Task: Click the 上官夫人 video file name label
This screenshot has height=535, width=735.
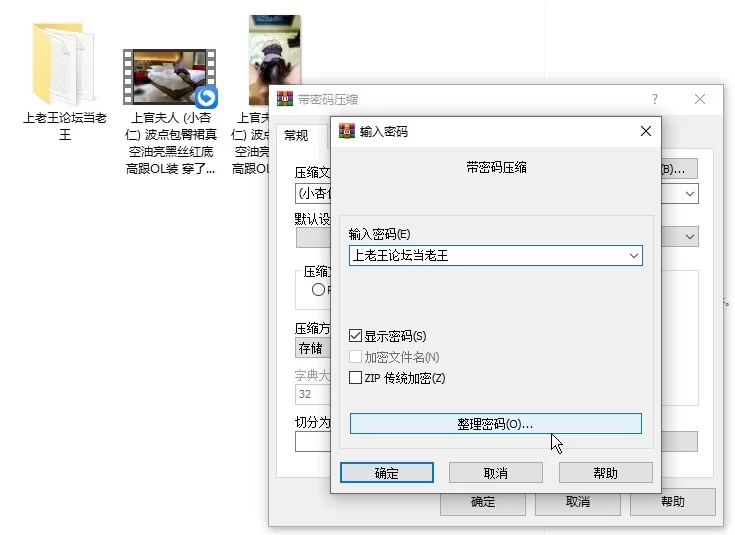Action: point(171,143)
